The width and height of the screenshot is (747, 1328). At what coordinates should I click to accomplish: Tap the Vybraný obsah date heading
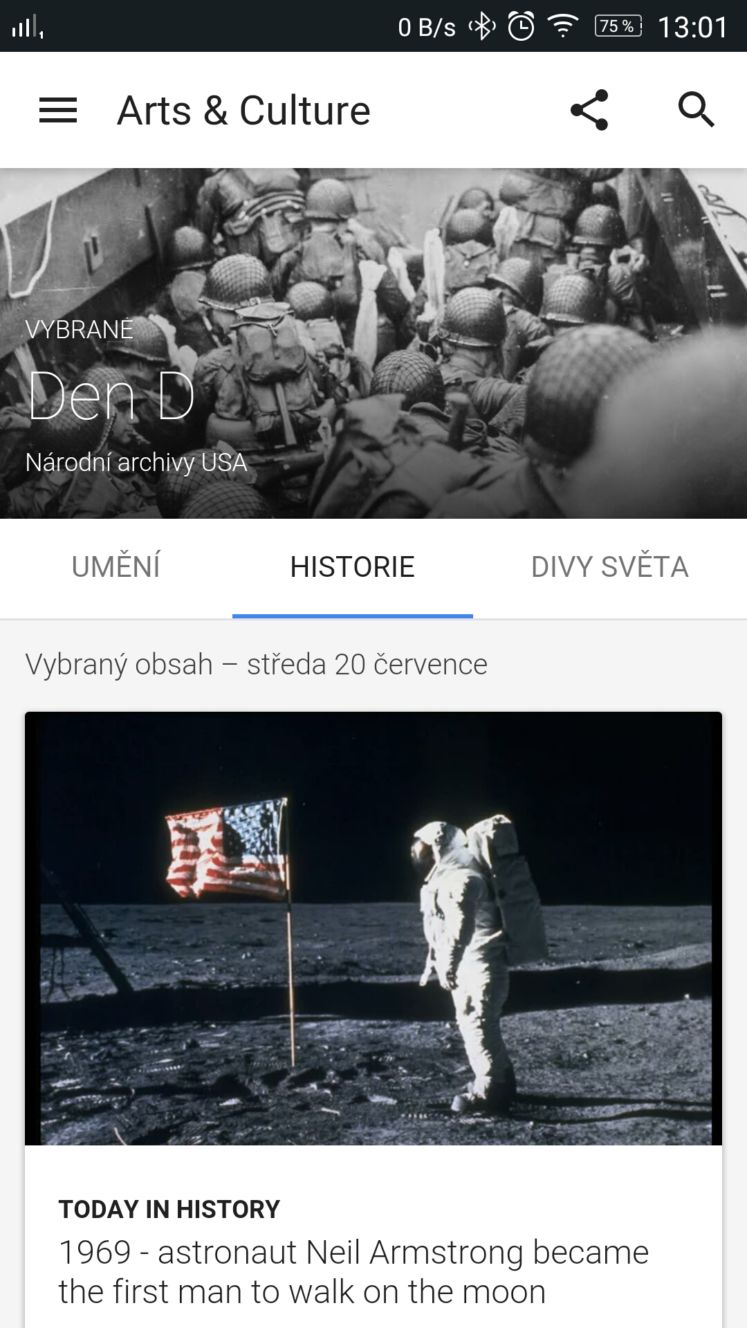click(x=256, y=665)
